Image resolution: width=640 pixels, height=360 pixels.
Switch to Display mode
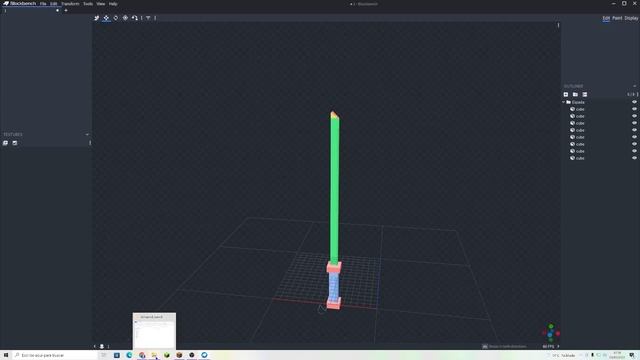(x=631, y=18)
